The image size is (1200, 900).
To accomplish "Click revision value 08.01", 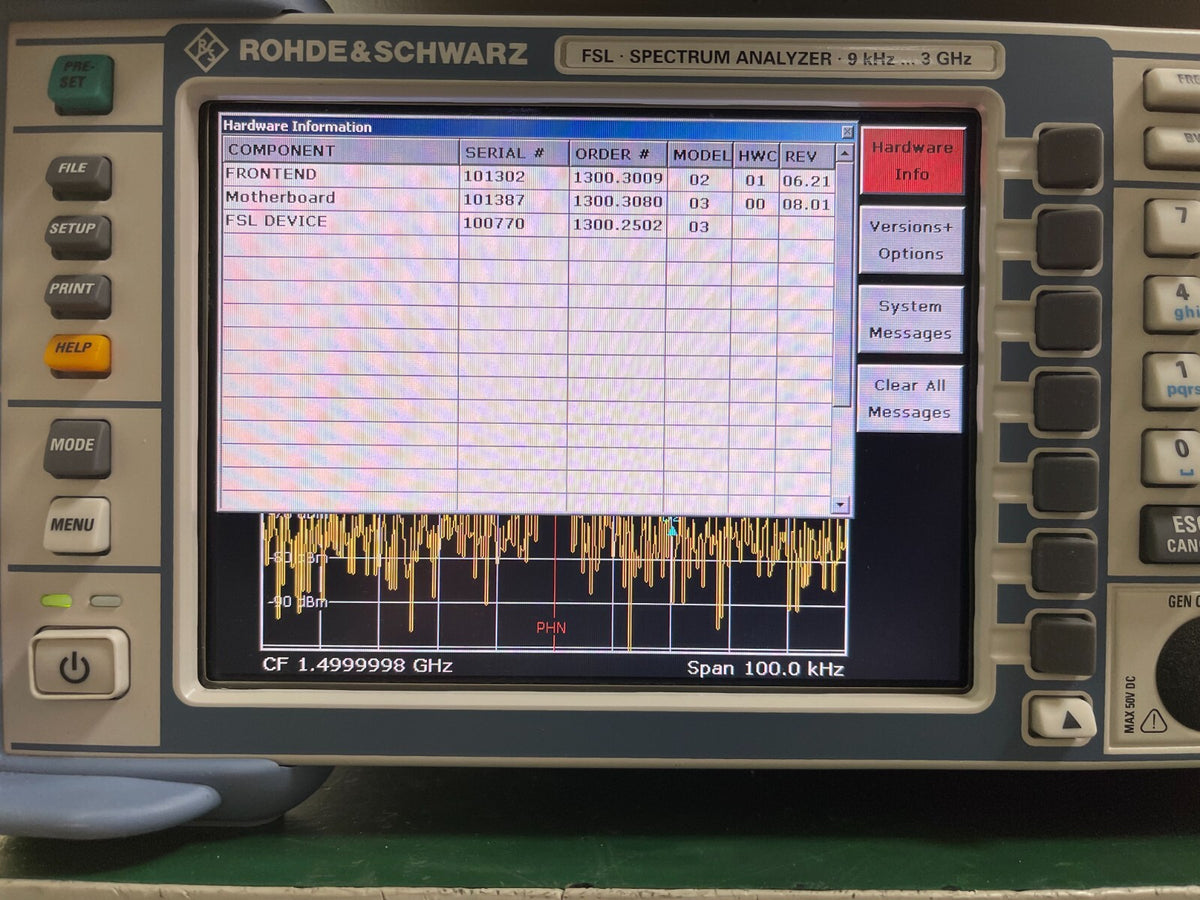I will pos(806,204).
